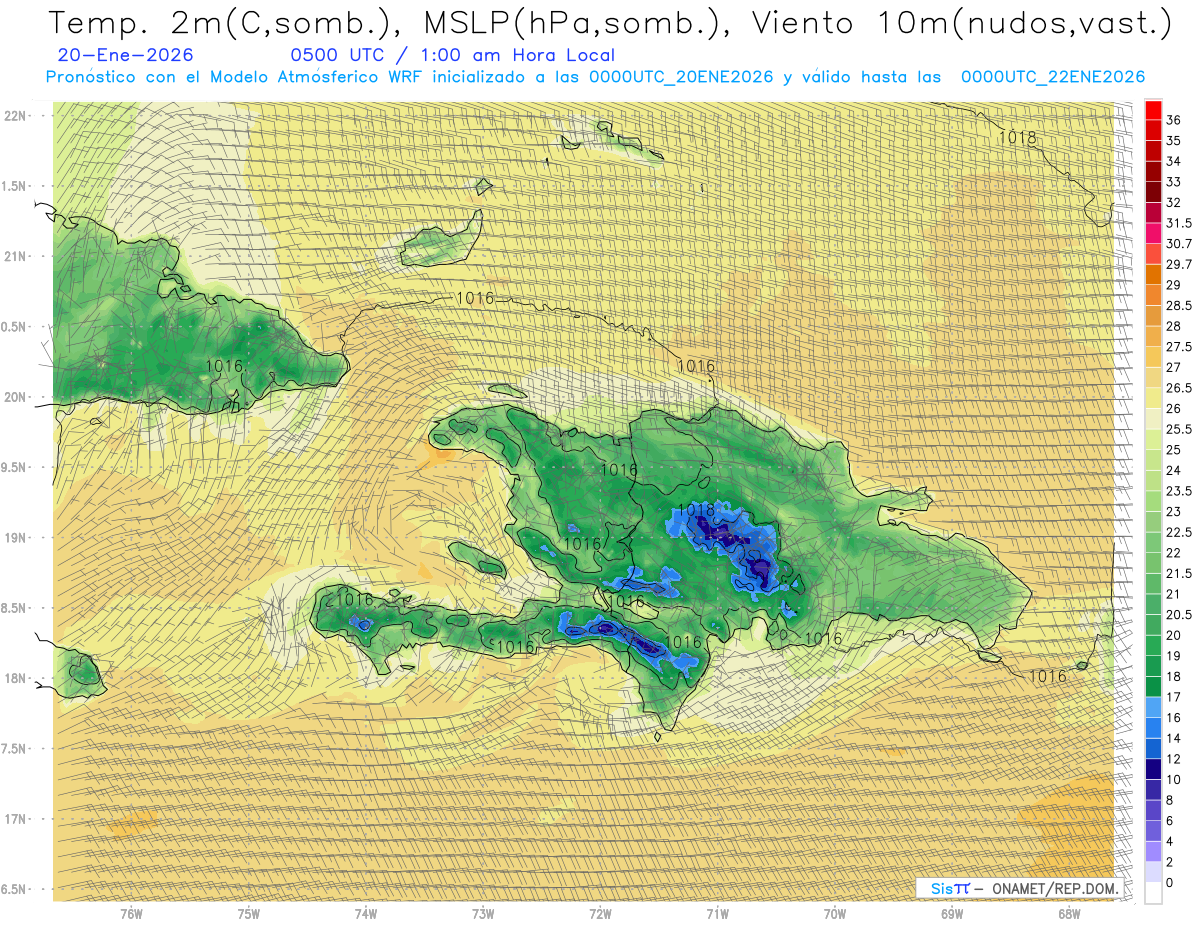Click the '22N' latitude label
Image resolution: width=1200 pixels, height=927 pixels.
[16, 115]
